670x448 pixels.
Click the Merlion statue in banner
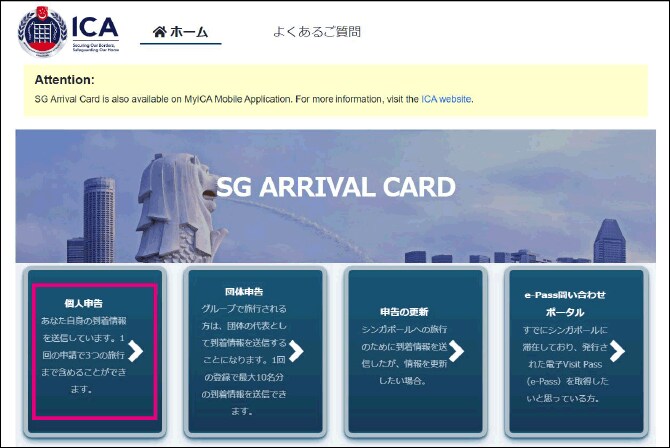tap(181, 208)
